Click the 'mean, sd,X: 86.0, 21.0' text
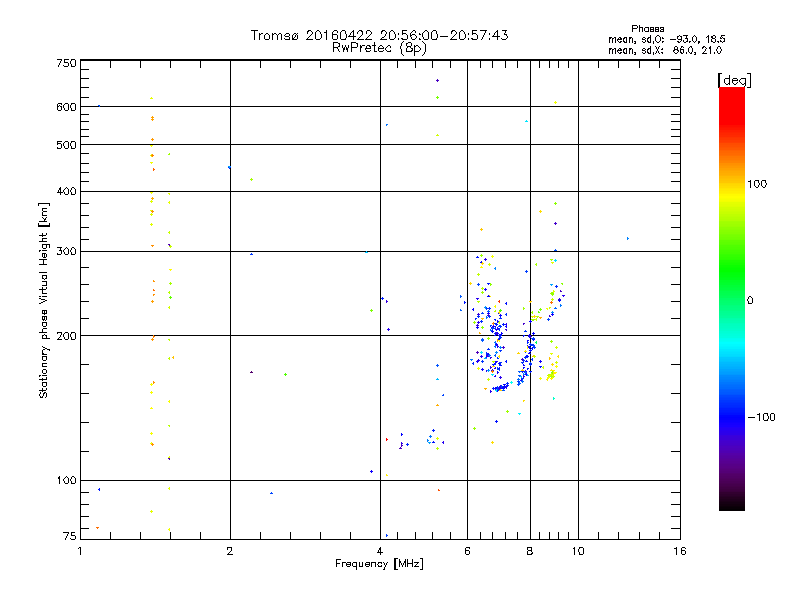Viewport: 800px width, 600px height. tap(665, 50)
